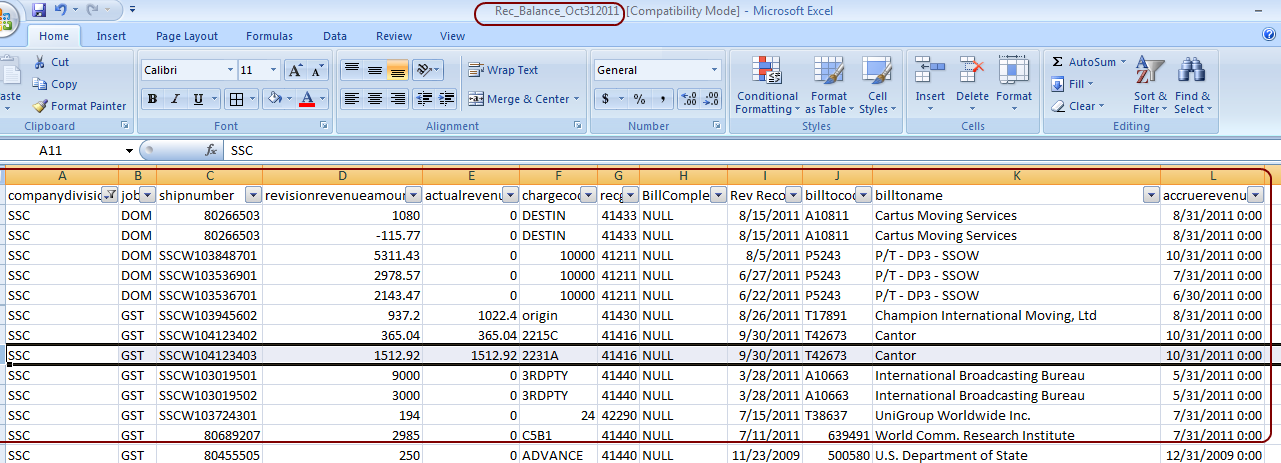Image resolution: width=1281 pixels, height=463 pixels.
Task: Click the Undo icon in Quick Access toolbar
Action: click(x=60, y=10)
